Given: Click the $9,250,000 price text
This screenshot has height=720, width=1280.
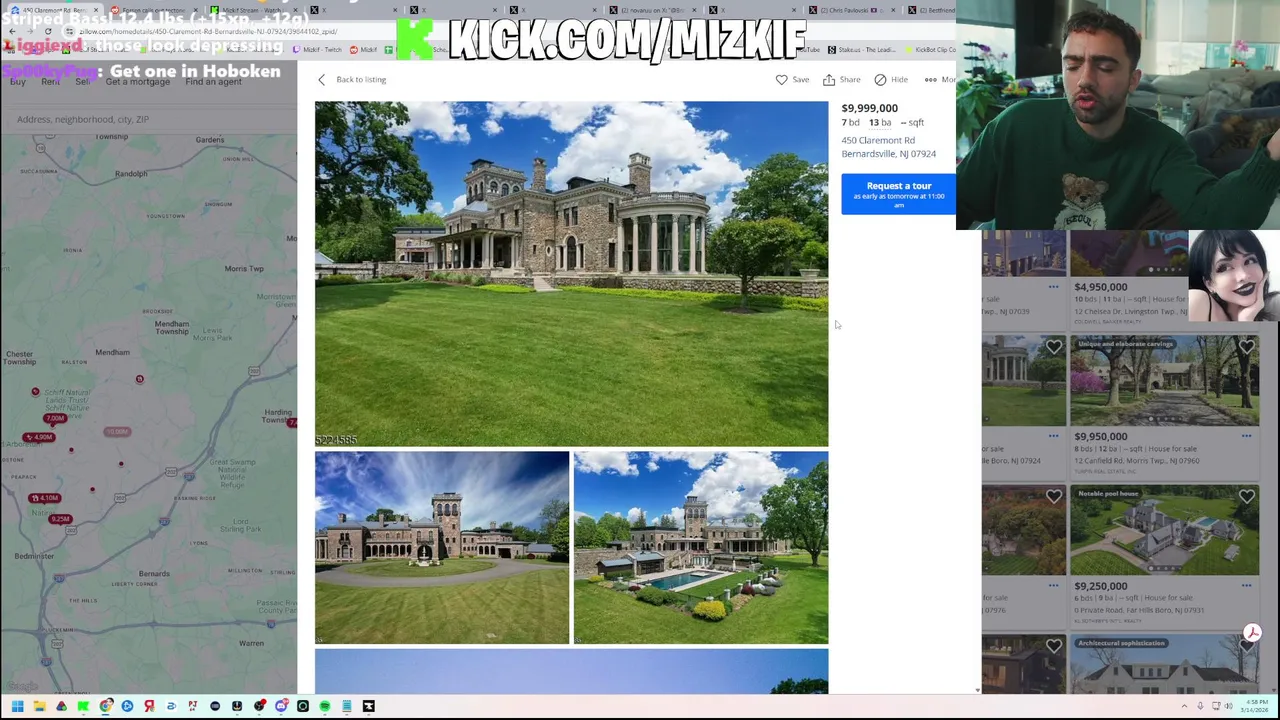Looking at the screenshot, I should pyautogui.click(x=1101, y=586).
